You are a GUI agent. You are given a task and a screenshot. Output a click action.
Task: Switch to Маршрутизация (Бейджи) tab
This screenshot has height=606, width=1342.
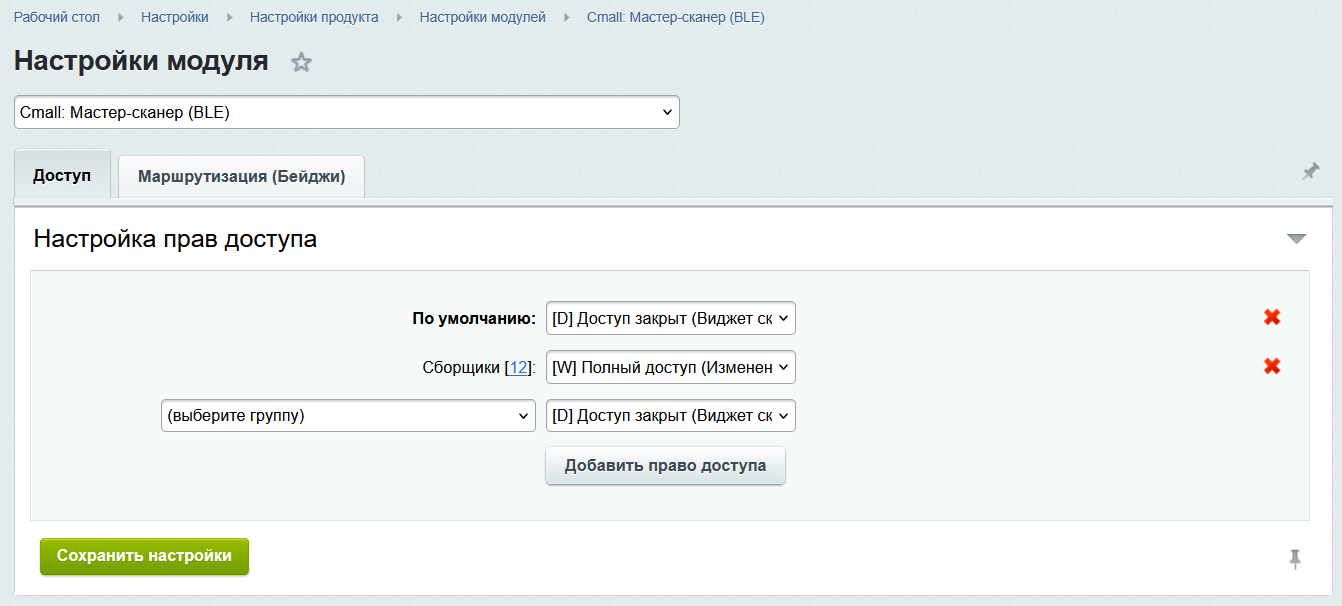pyautogui.click(x=241, y=176)
